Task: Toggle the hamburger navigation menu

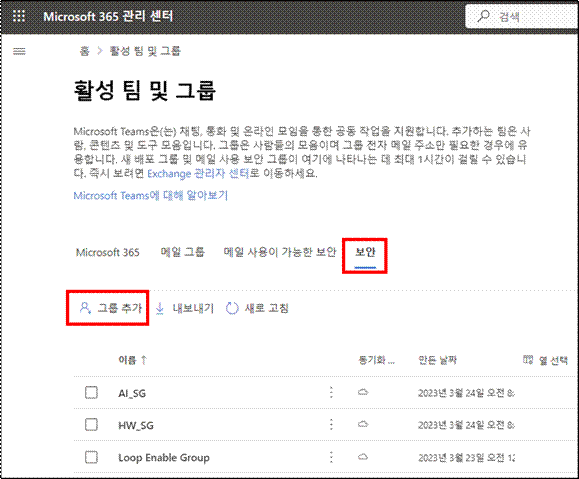Action: click(x=19, y=51)
